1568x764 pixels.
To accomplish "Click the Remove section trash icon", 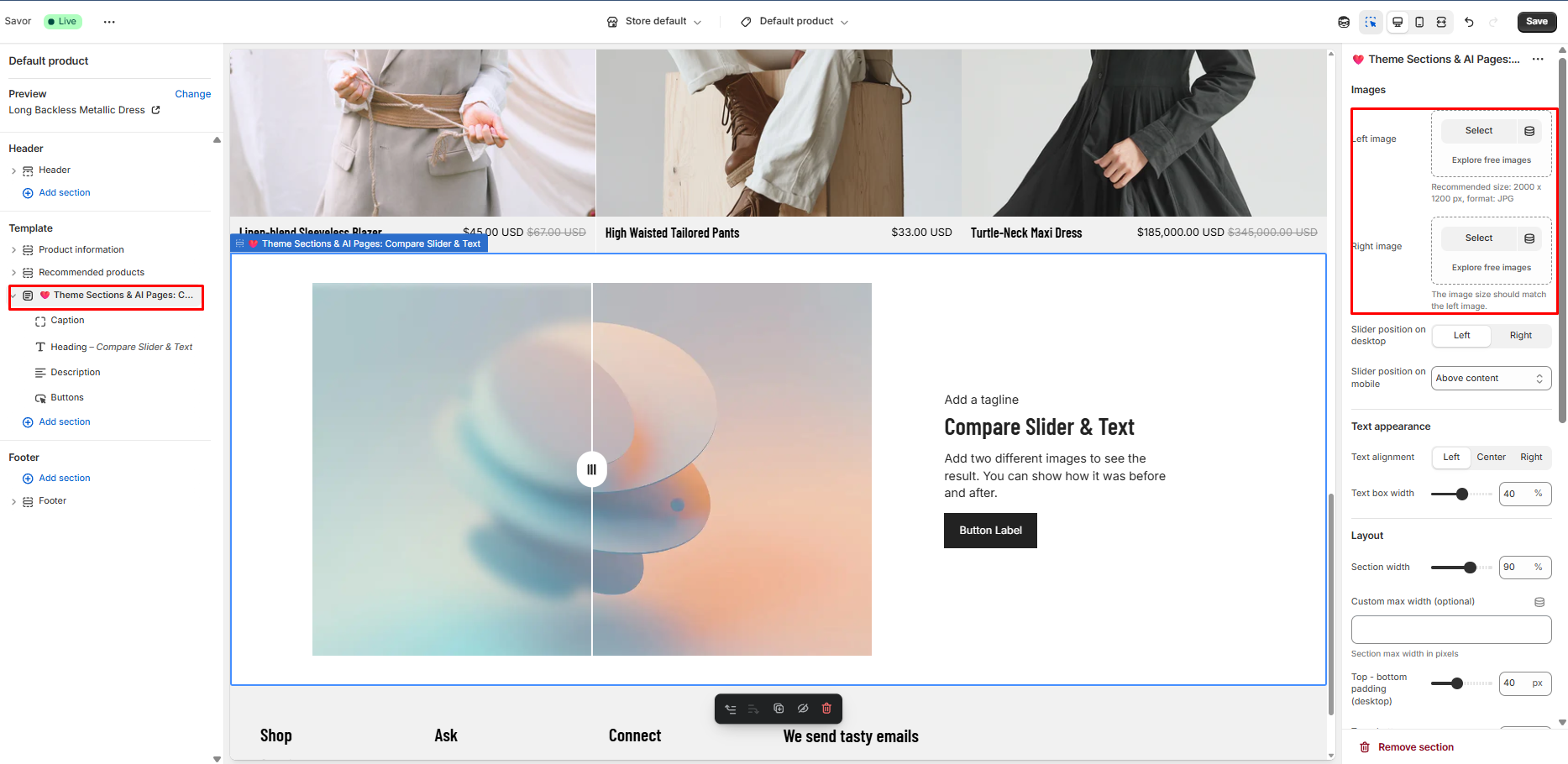I will point(1365,747).
